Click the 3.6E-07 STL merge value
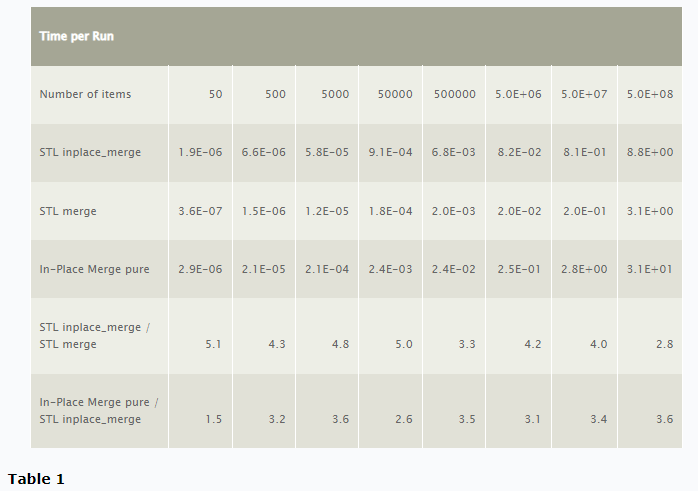The image size is (698, 491). click(200, 211)
